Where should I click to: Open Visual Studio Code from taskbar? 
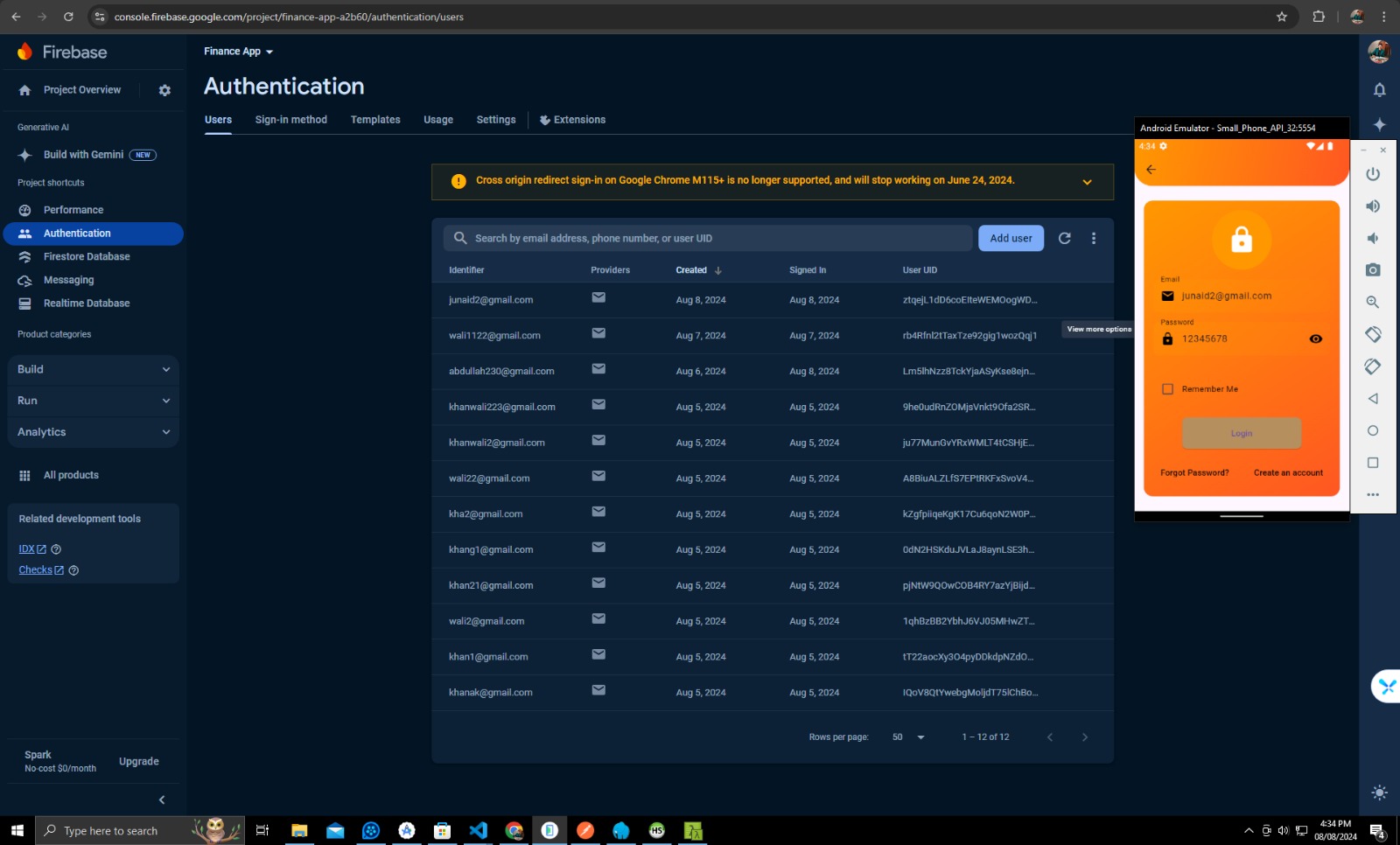tap(478, 830)
